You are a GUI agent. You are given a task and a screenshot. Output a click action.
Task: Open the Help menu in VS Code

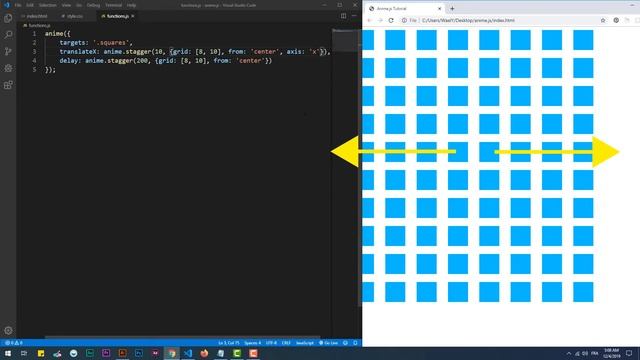[x=131, y=5]
